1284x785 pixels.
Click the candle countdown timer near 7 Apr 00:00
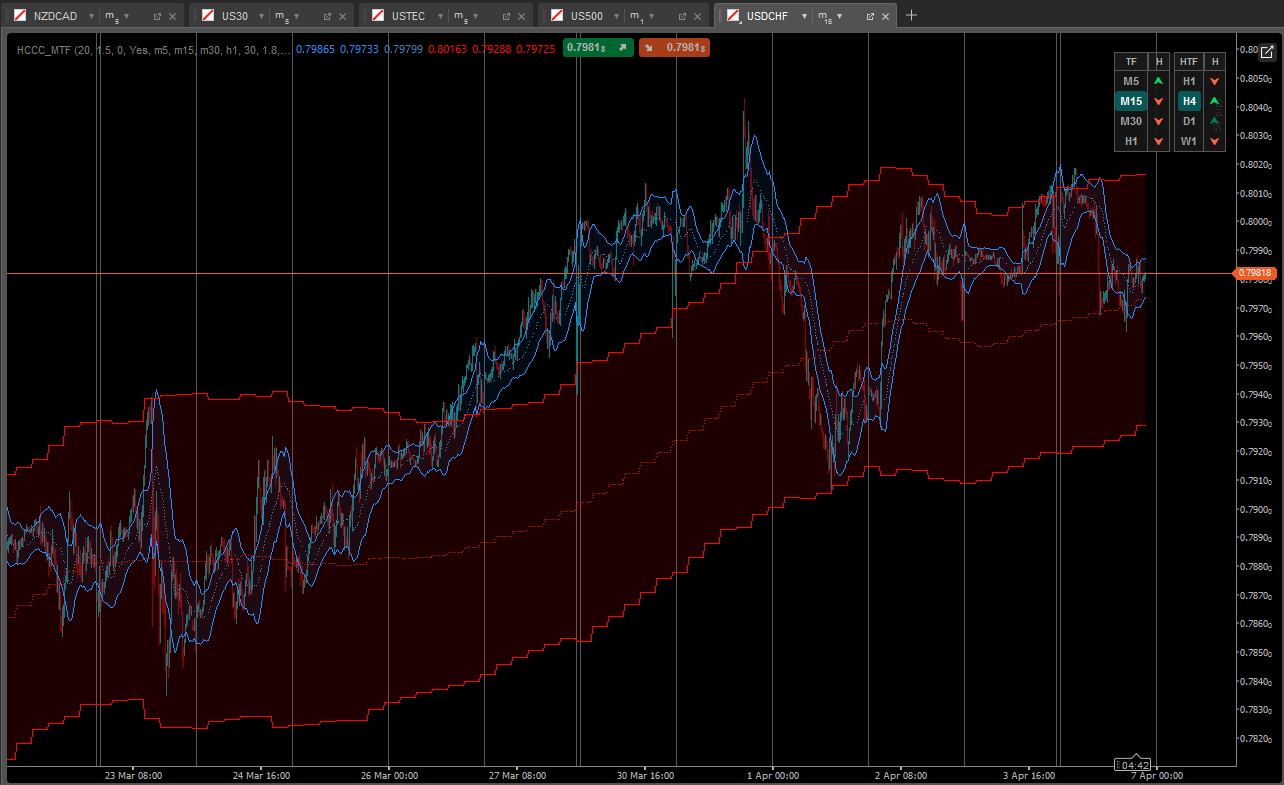point(1133,763)
